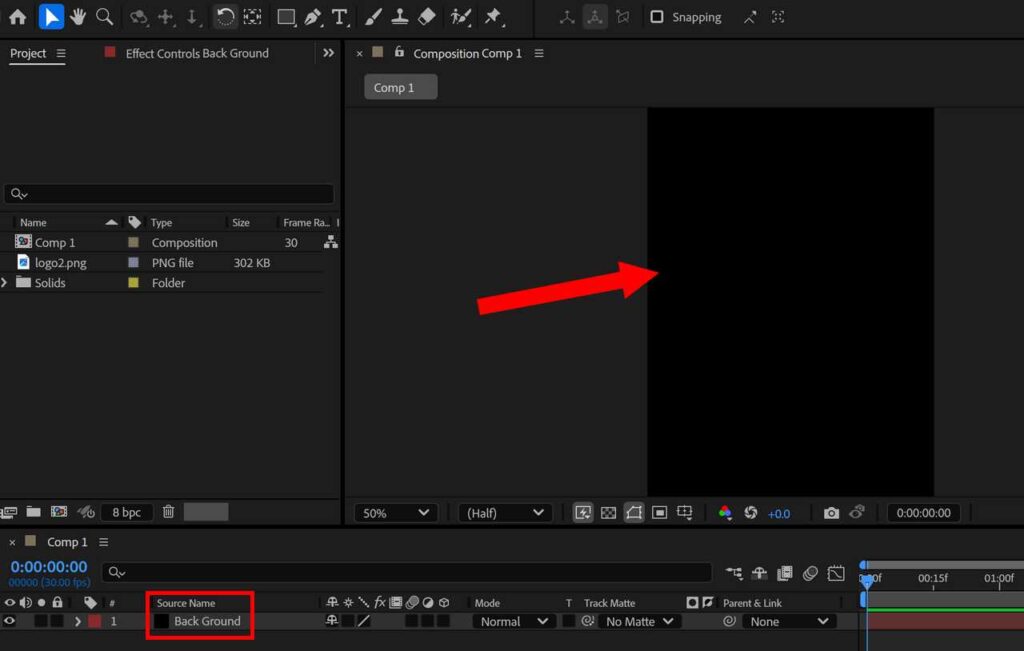1024x651 pixels.
Task: Delete selected project item with trash icon
Action: tap(168, 512)
